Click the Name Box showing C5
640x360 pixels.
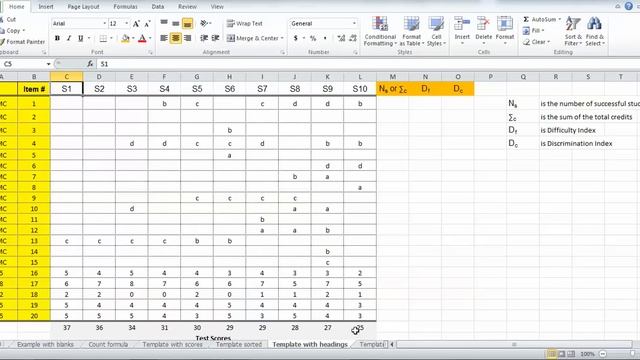pos(22,64)
